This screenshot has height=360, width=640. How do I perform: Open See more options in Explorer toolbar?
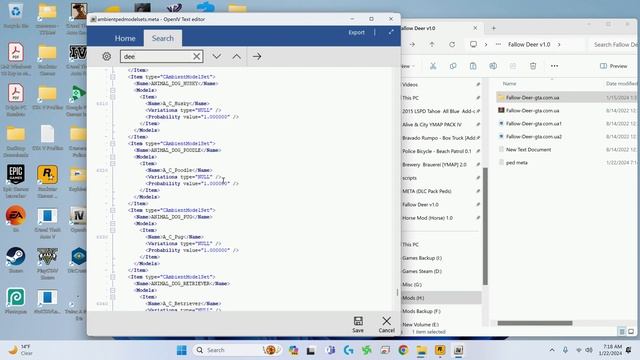pyautogui.click(x=554, y=66)
